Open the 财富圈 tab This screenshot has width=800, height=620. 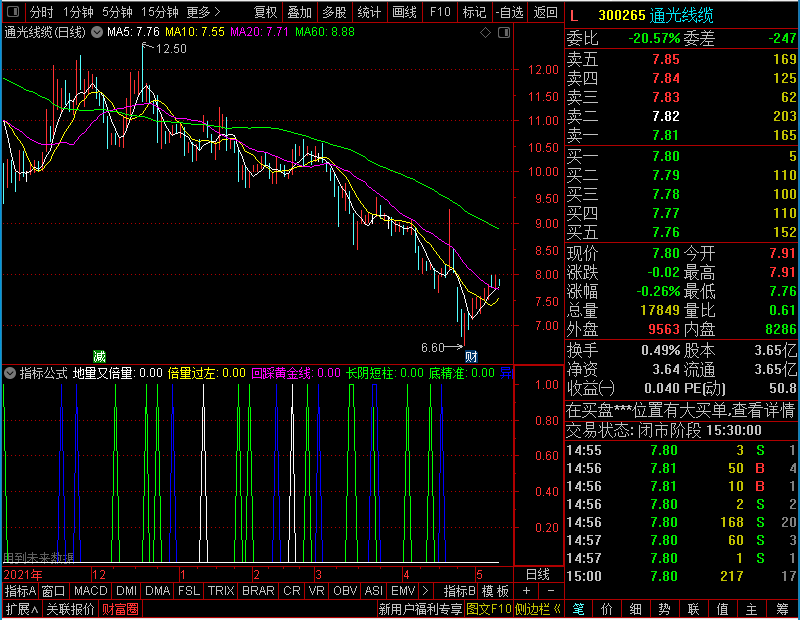click(120, 609)
